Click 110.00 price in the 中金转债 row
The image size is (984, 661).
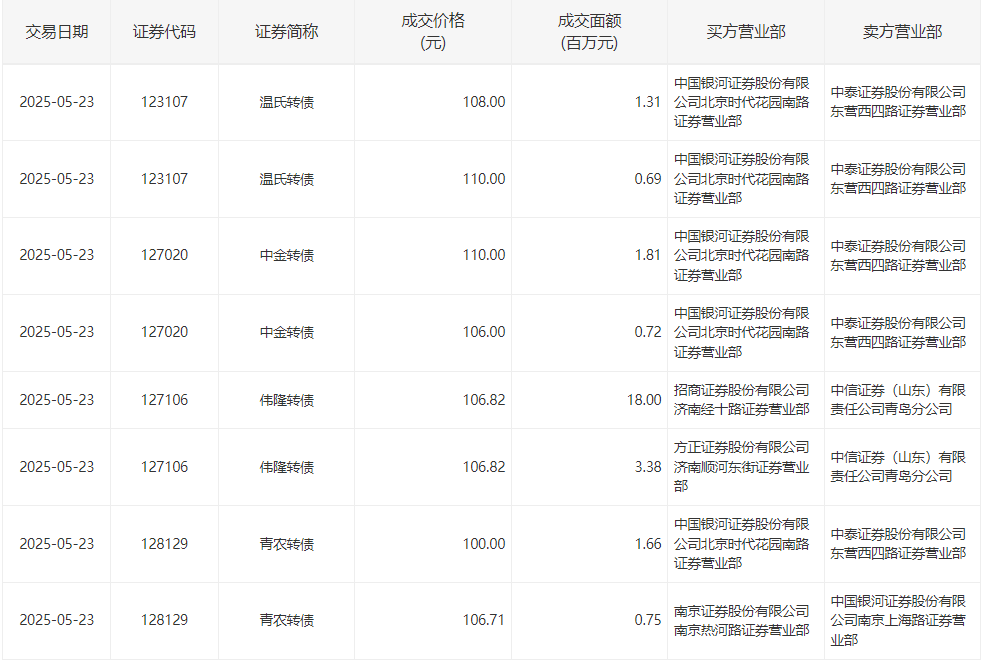484,255
